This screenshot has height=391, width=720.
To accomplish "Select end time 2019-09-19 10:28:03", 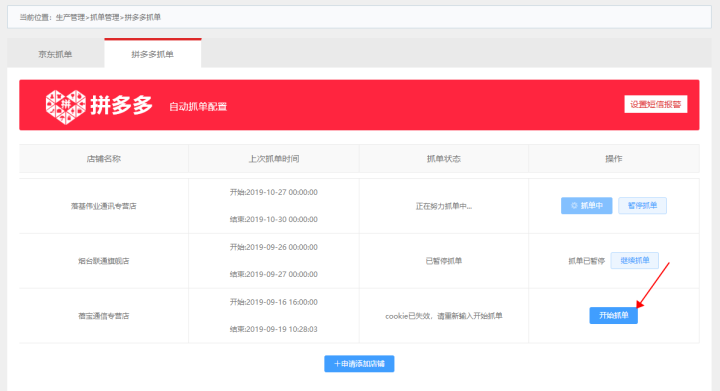I will tap(274, 329).
